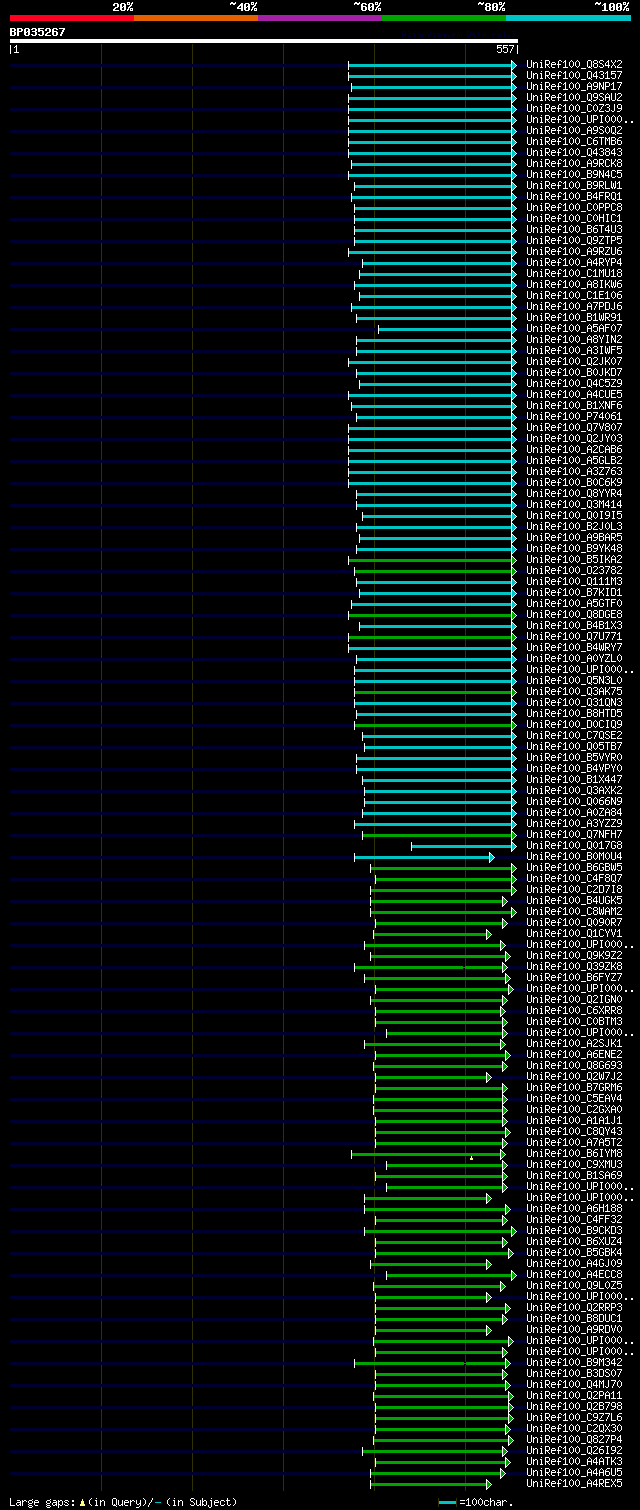Select the UniRef100_B0M0U4 label

(x=574, y=856)
